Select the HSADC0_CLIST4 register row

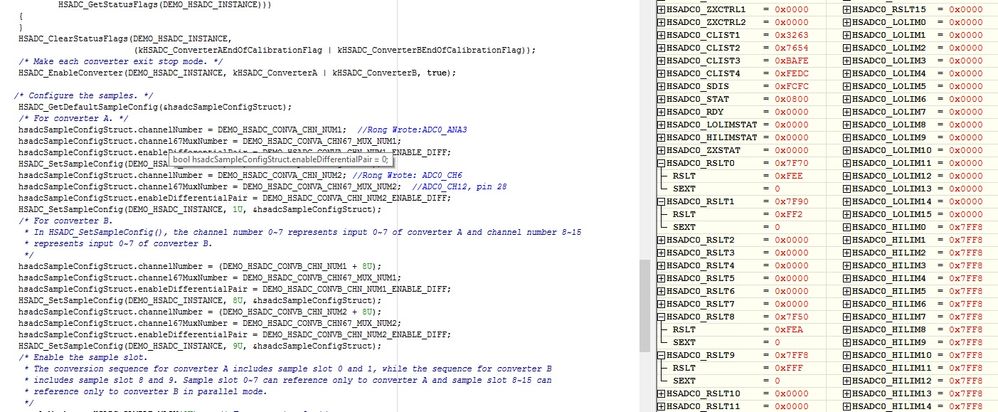[x=741, y=73]
